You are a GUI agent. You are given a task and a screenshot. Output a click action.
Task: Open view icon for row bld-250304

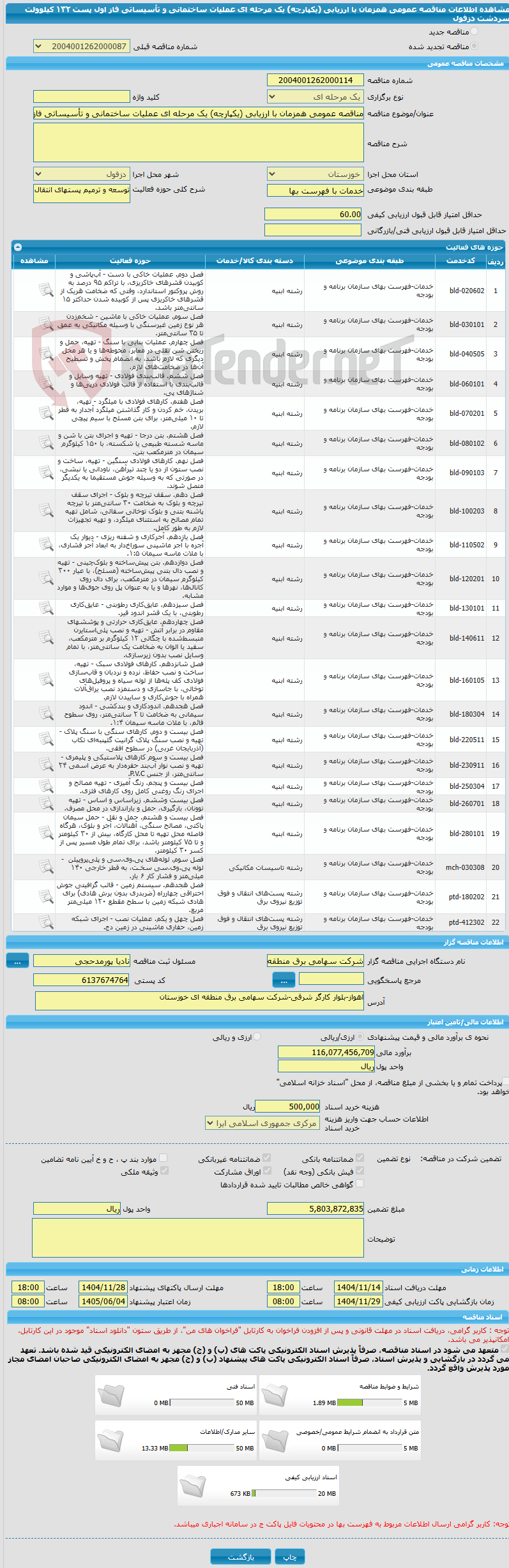[x=46, y=786]
